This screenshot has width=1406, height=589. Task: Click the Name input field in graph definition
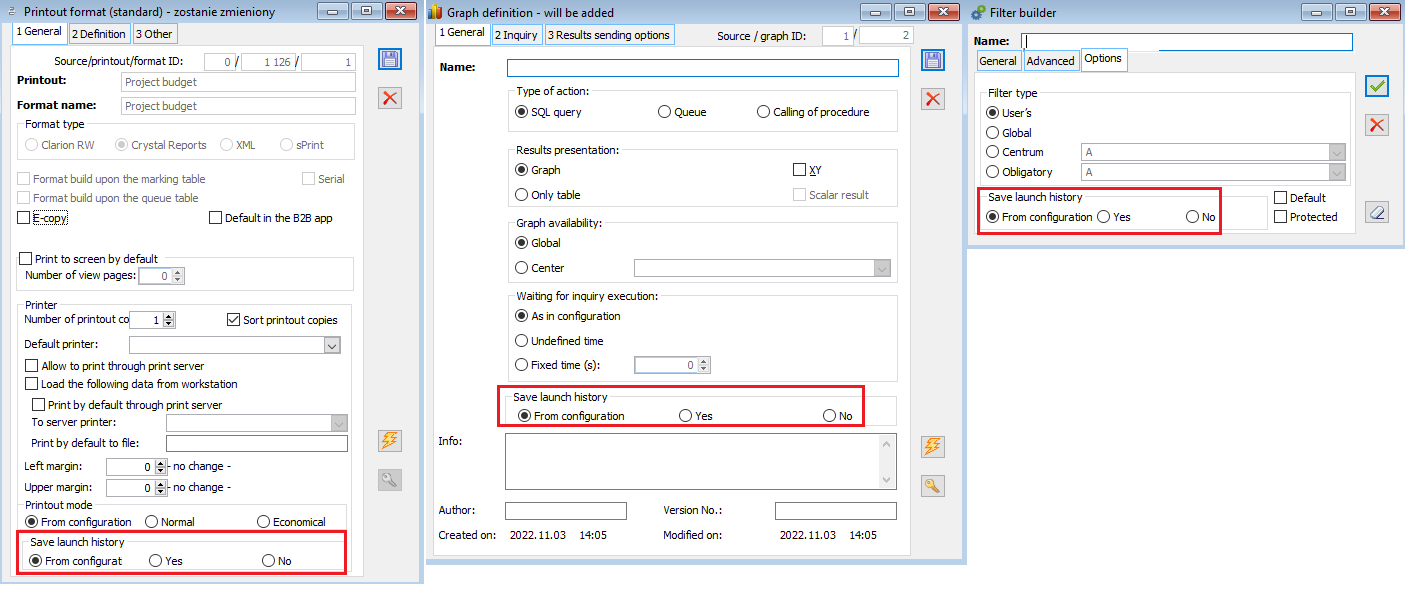coord(700,67)
